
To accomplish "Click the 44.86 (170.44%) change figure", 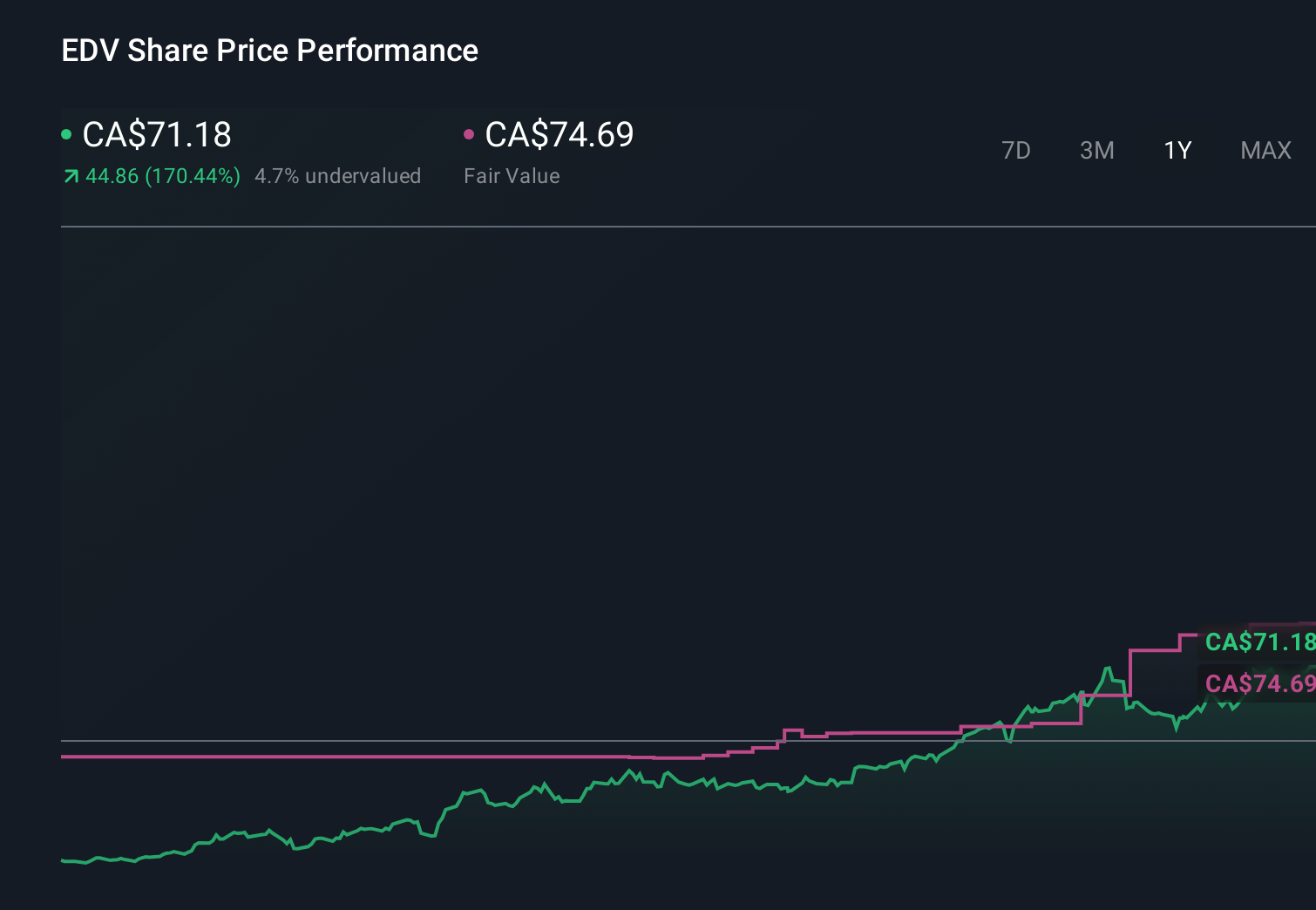I will 163,176.
